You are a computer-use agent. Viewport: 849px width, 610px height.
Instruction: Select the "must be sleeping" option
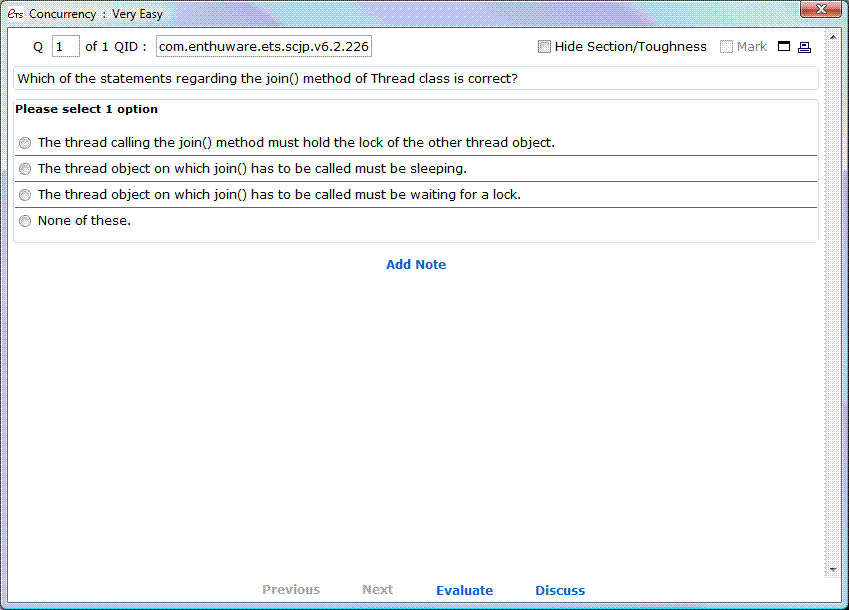coord(25,169)
